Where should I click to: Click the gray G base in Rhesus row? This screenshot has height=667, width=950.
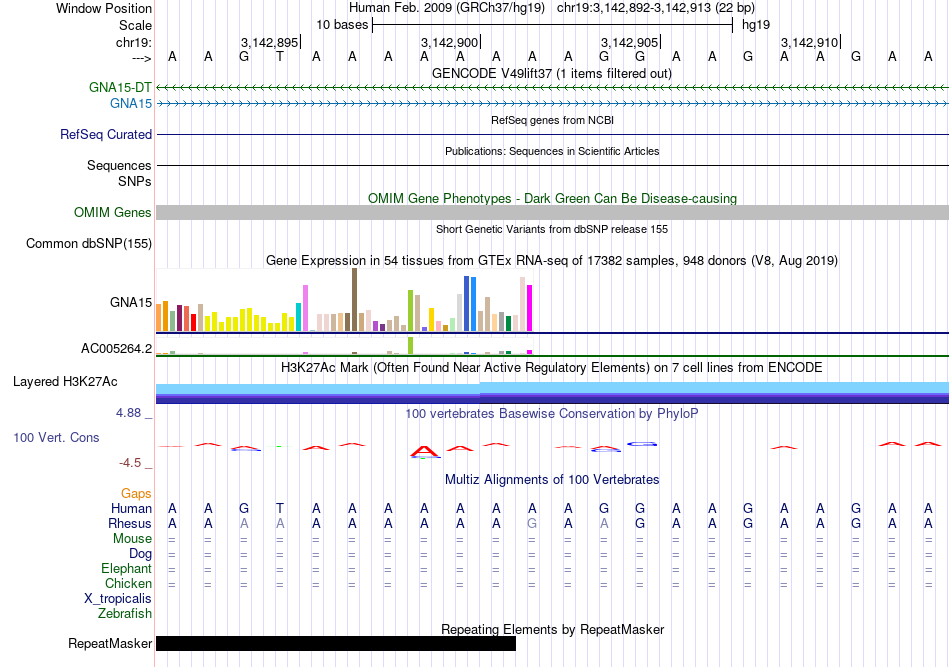532,523
